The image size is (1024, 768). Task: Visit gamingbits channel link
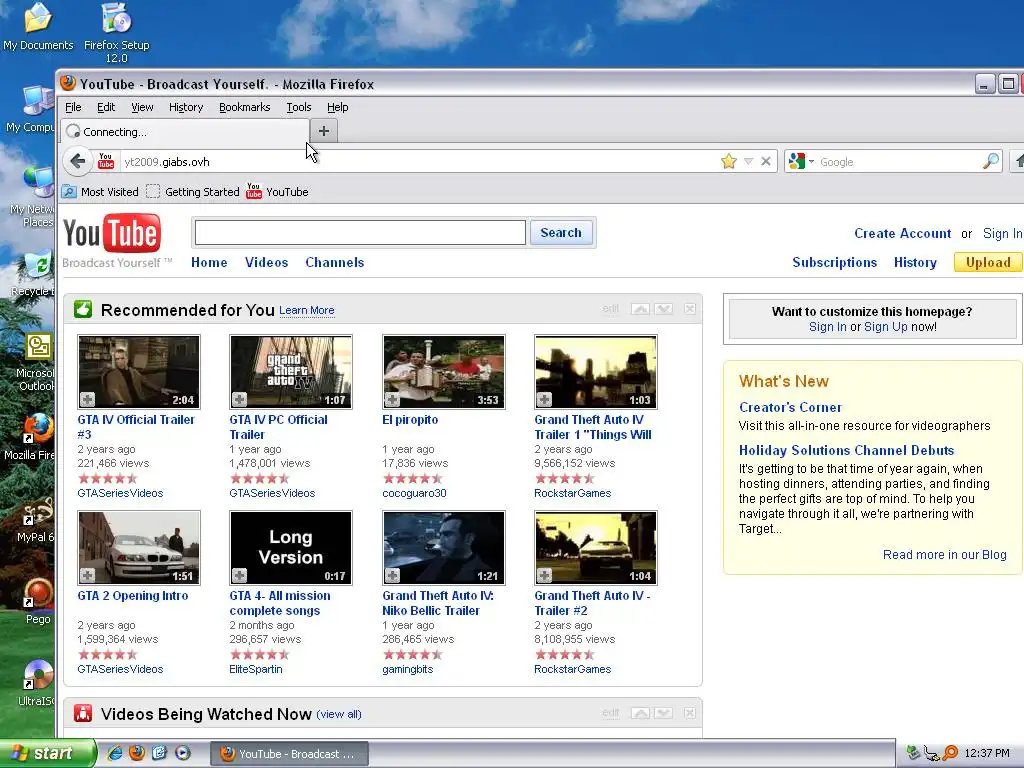[408, 669]
